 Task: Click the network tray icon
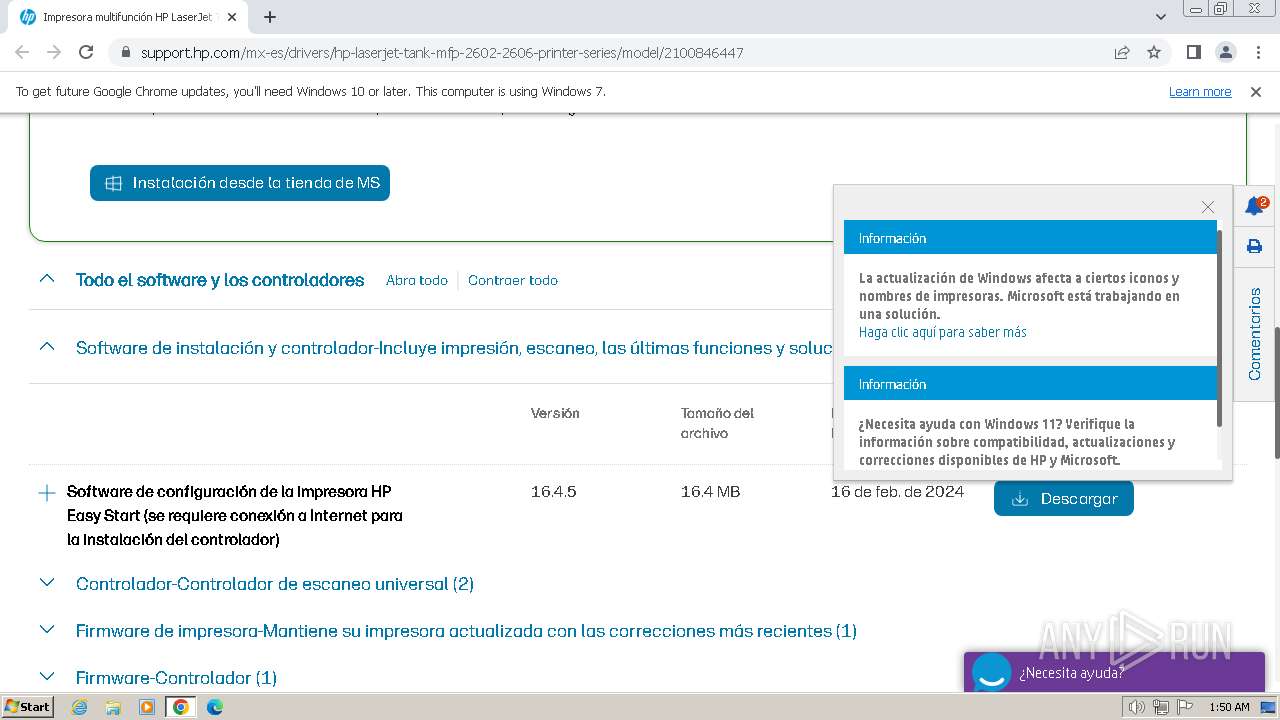pyautogui.click(x=1160, y=707)
